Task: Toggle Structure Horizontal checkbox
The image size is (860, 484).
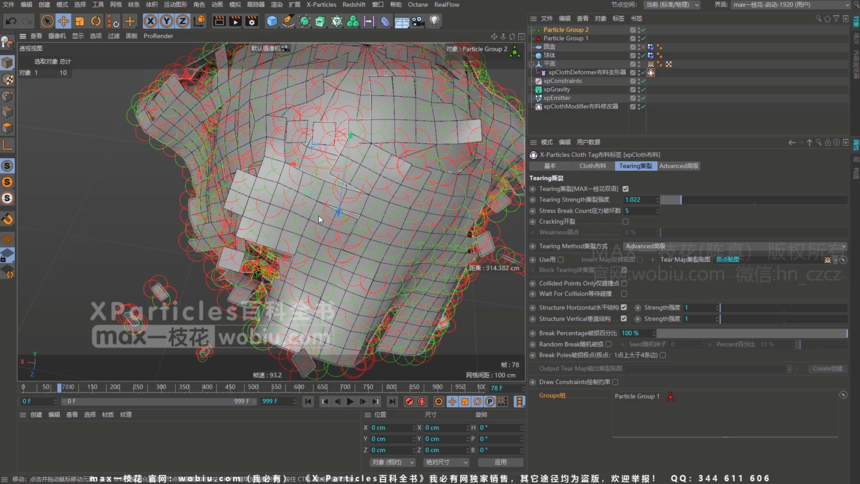Action: coord(624,307)
